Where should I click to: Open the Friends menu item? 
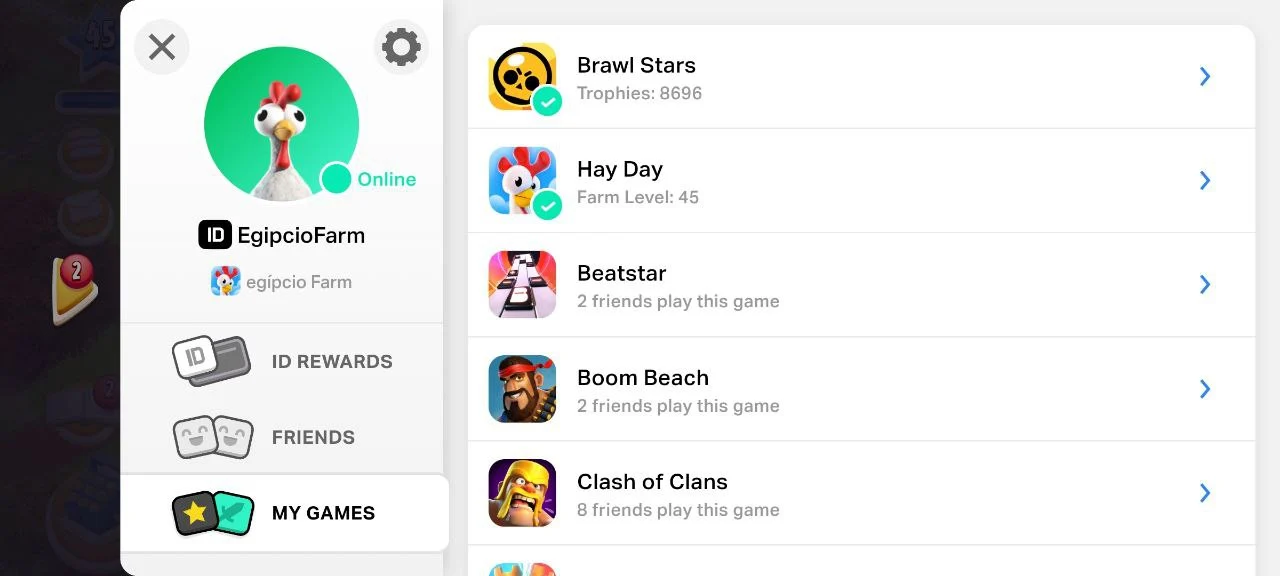click(x=284, y=437)
